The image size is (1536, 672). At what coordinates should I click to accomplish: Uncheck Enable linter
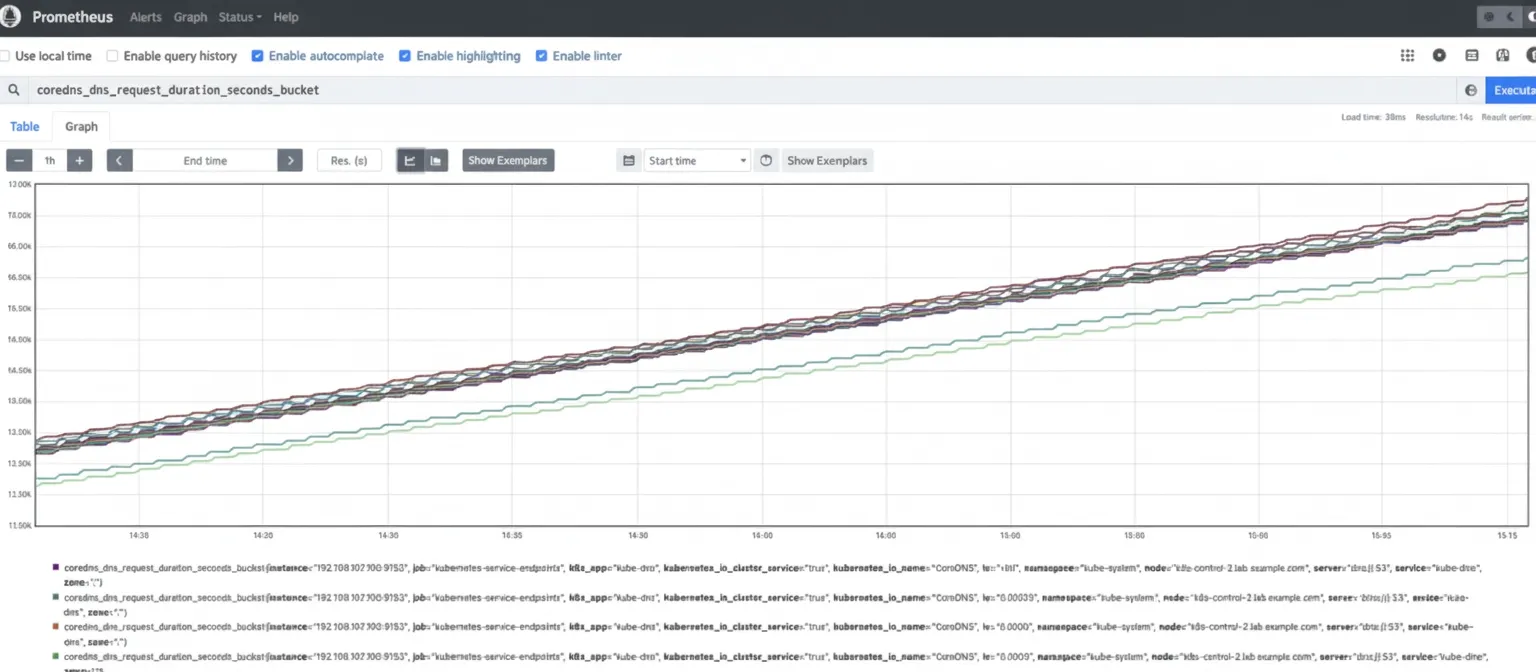[542, 56]
